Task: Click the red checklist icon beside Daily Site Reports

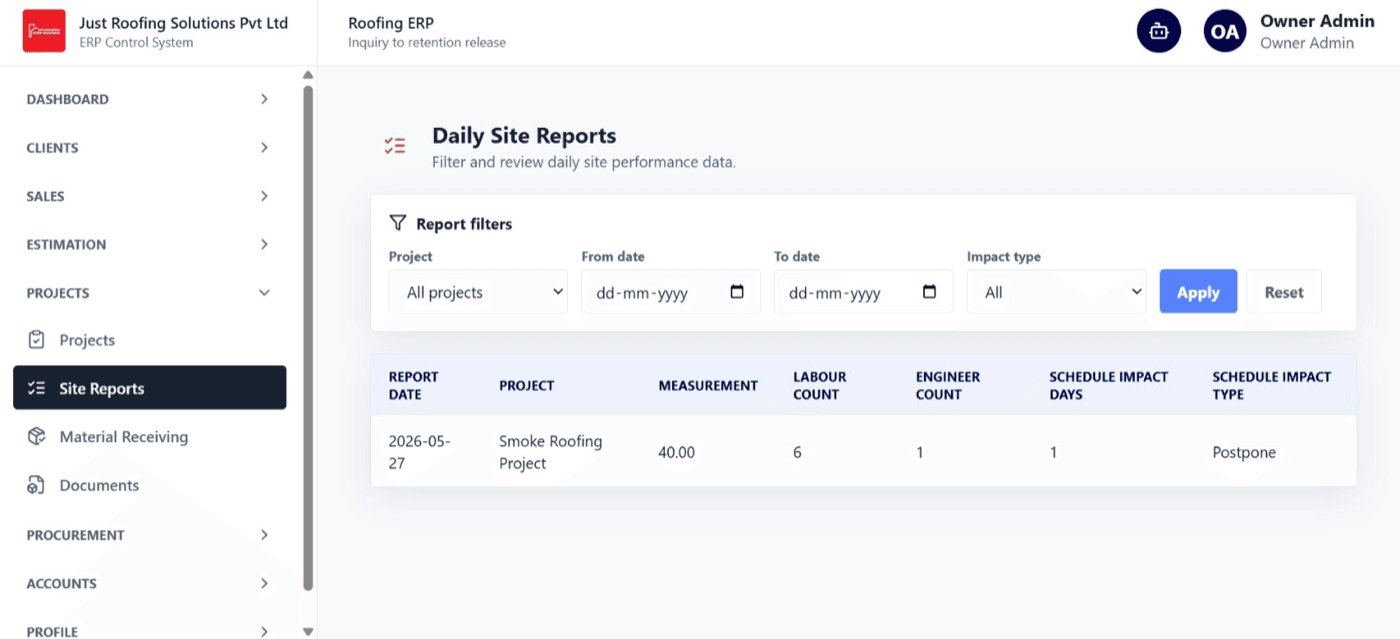Action: (395, 147)
